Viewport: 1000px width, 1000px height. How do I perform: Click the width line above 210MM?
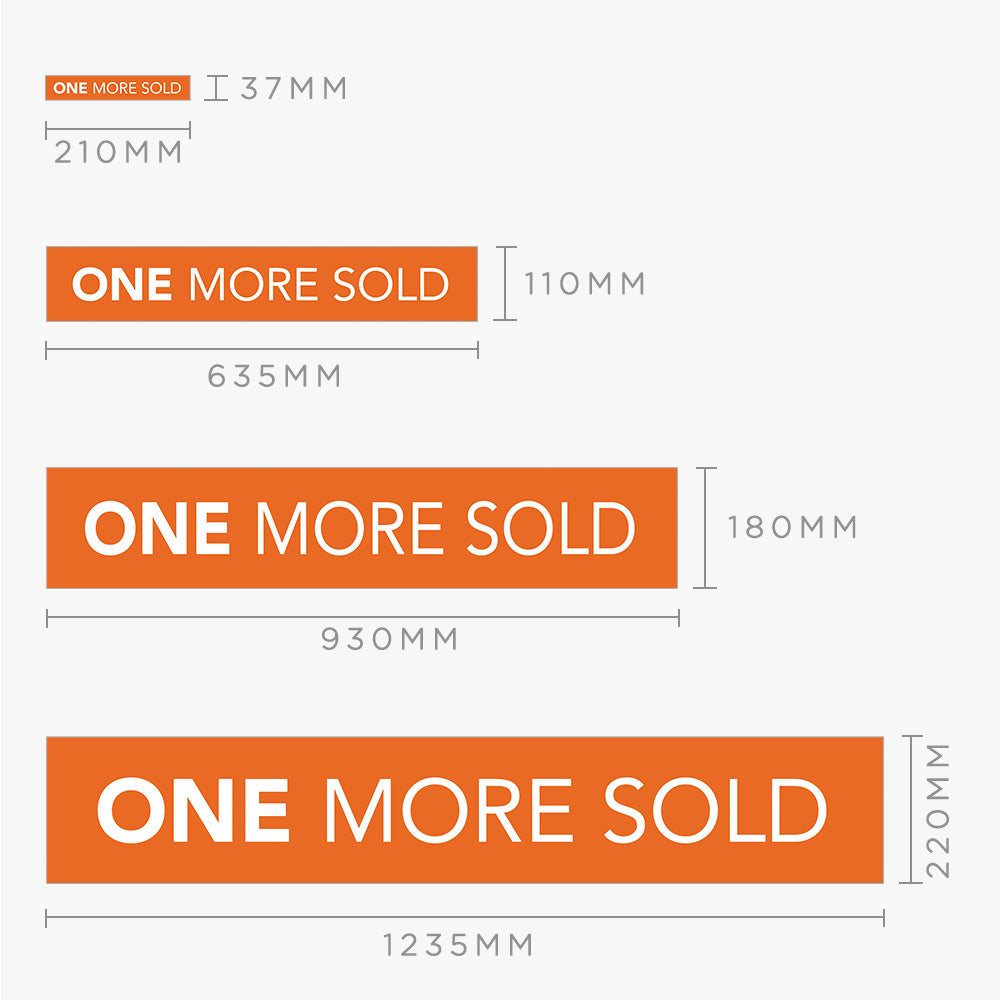point(118,130)
